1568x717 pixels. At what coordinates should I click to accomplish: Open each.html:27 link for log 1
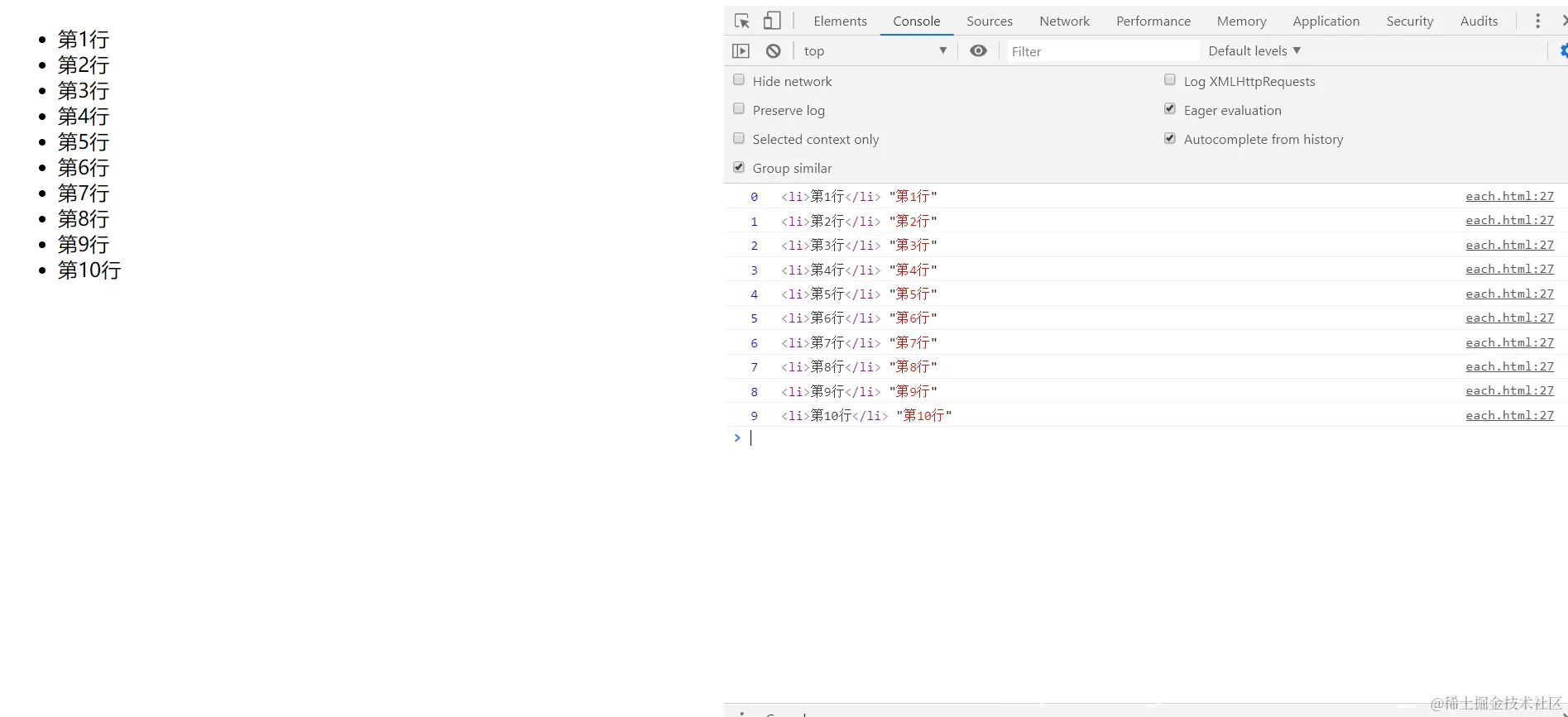pos(1509,220)
